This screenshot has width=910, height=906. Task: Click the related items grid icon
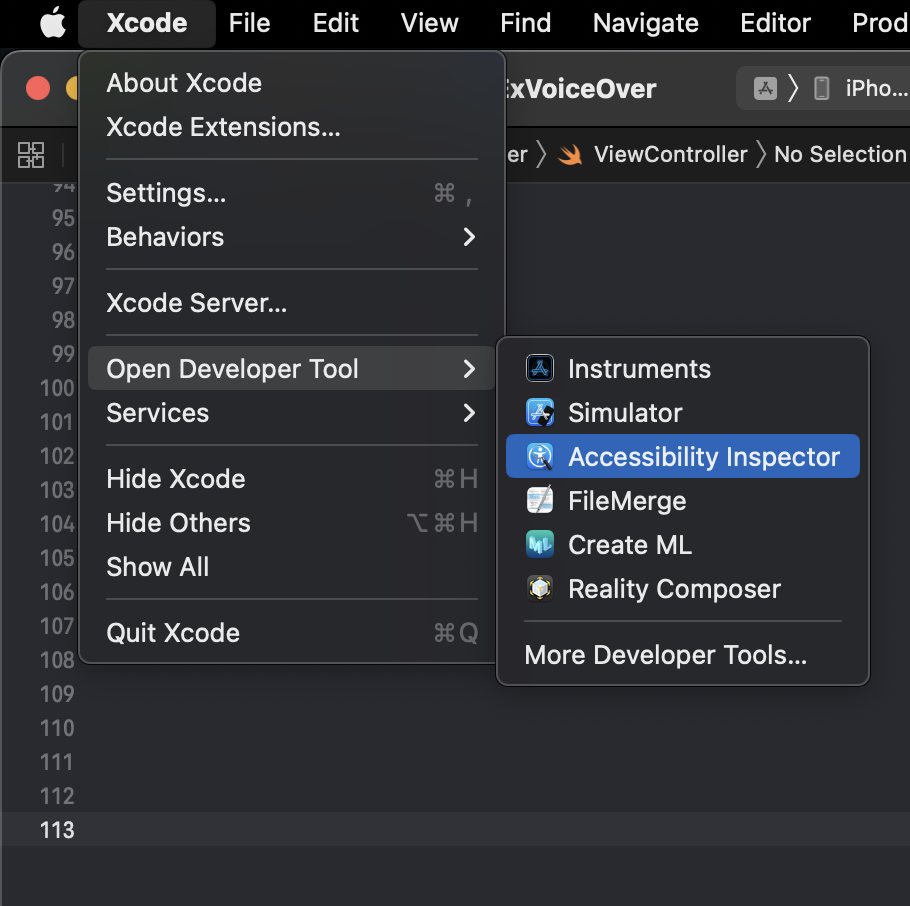31,155
